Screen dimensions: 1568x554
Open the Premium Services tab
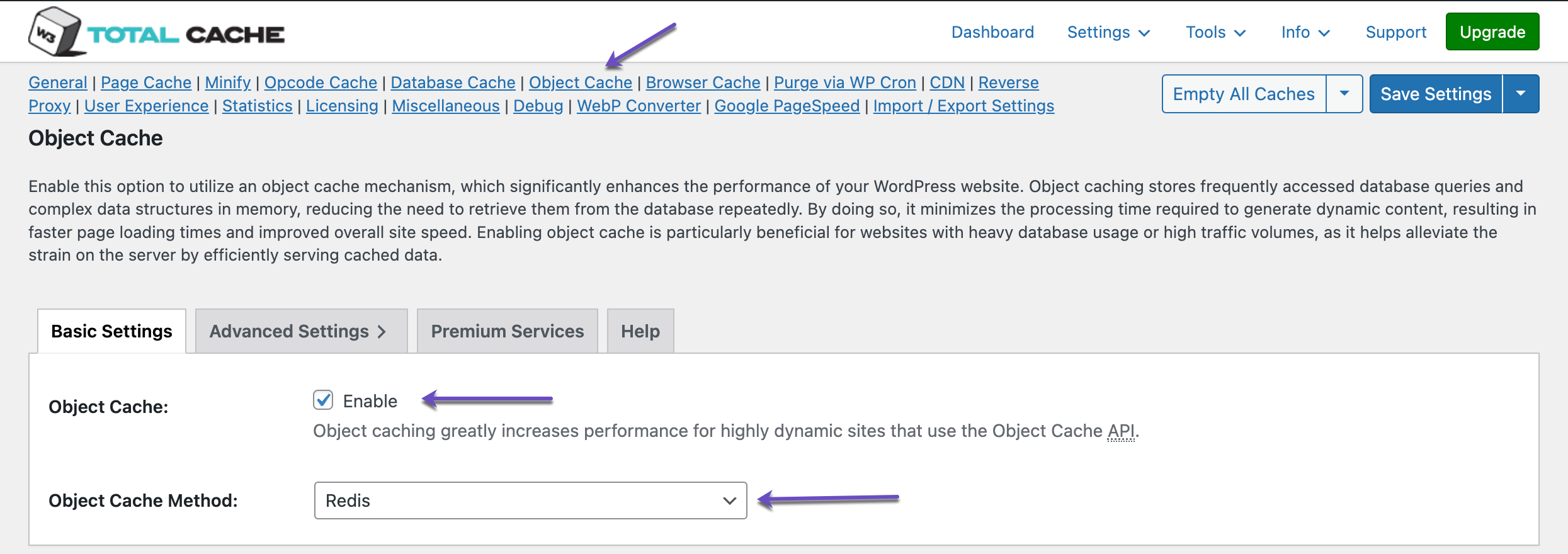(507, 331)
